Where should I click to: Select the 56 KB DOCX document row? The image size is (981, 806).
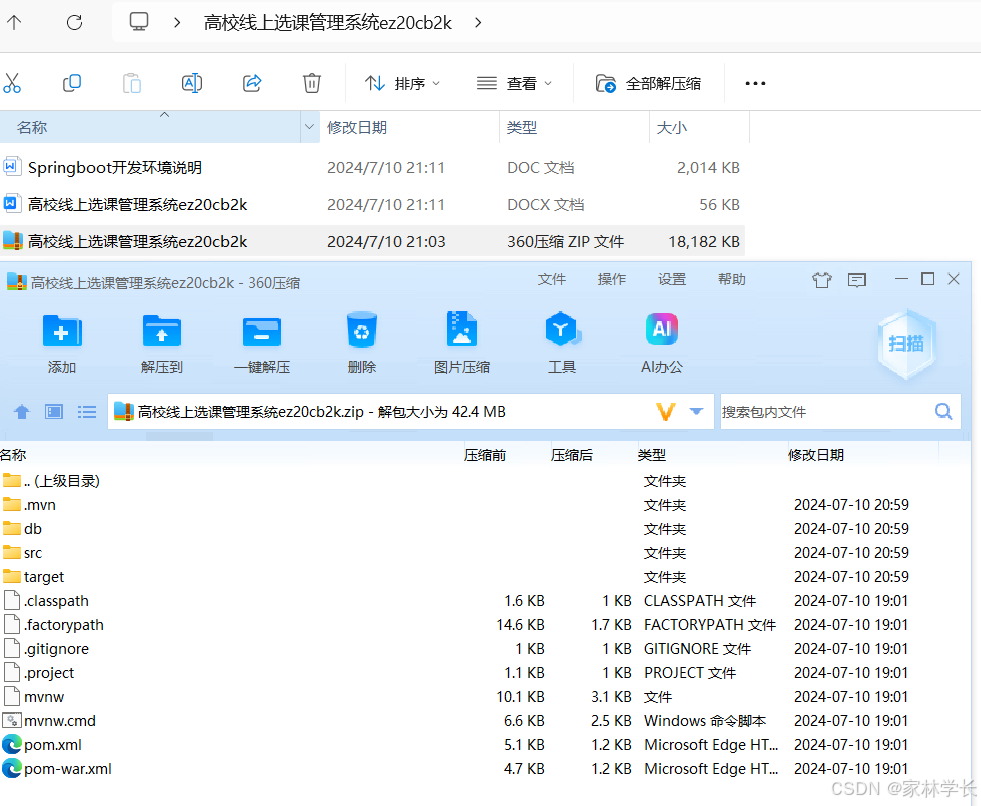(x=372, y=205)
